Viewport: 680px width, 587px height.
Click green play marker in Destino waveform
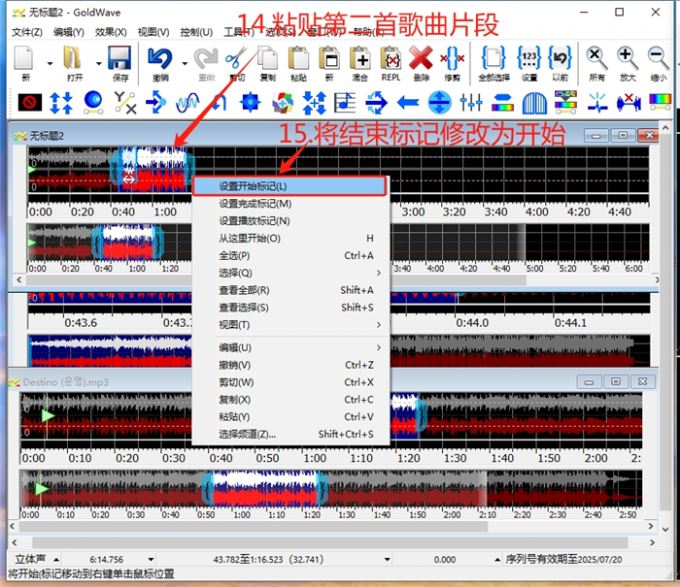click(47, 416)
